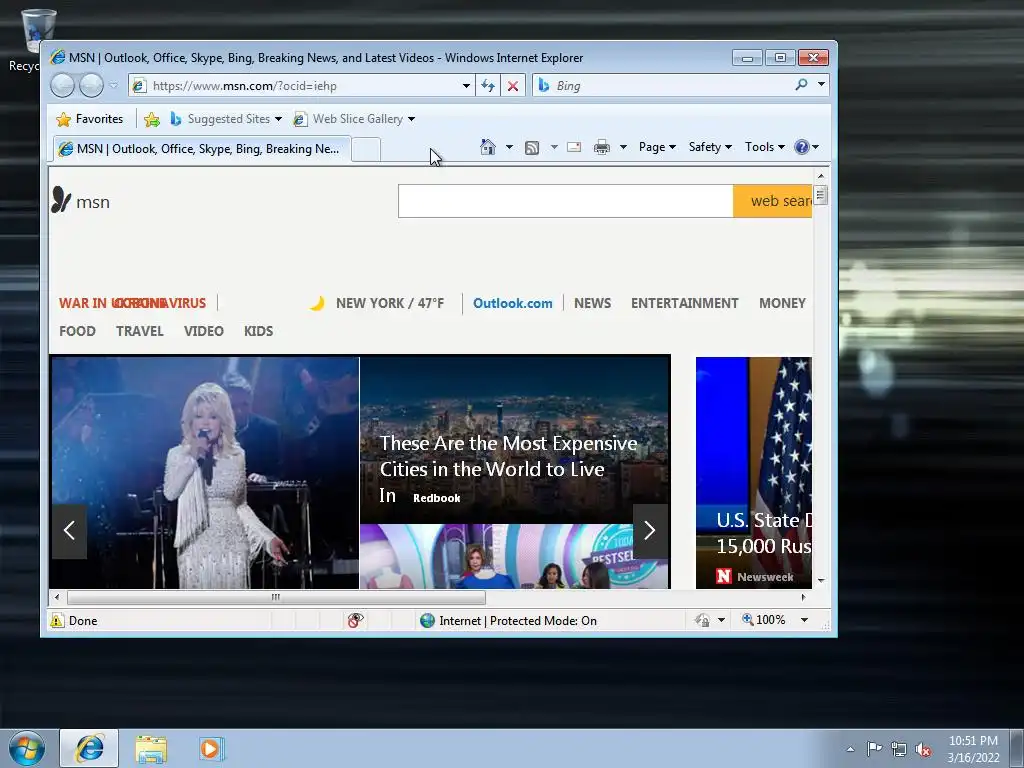This screenshot has height=768, width=1024.
Task: Click horizontal scrollbar right arrow
Action: [803, 597]
